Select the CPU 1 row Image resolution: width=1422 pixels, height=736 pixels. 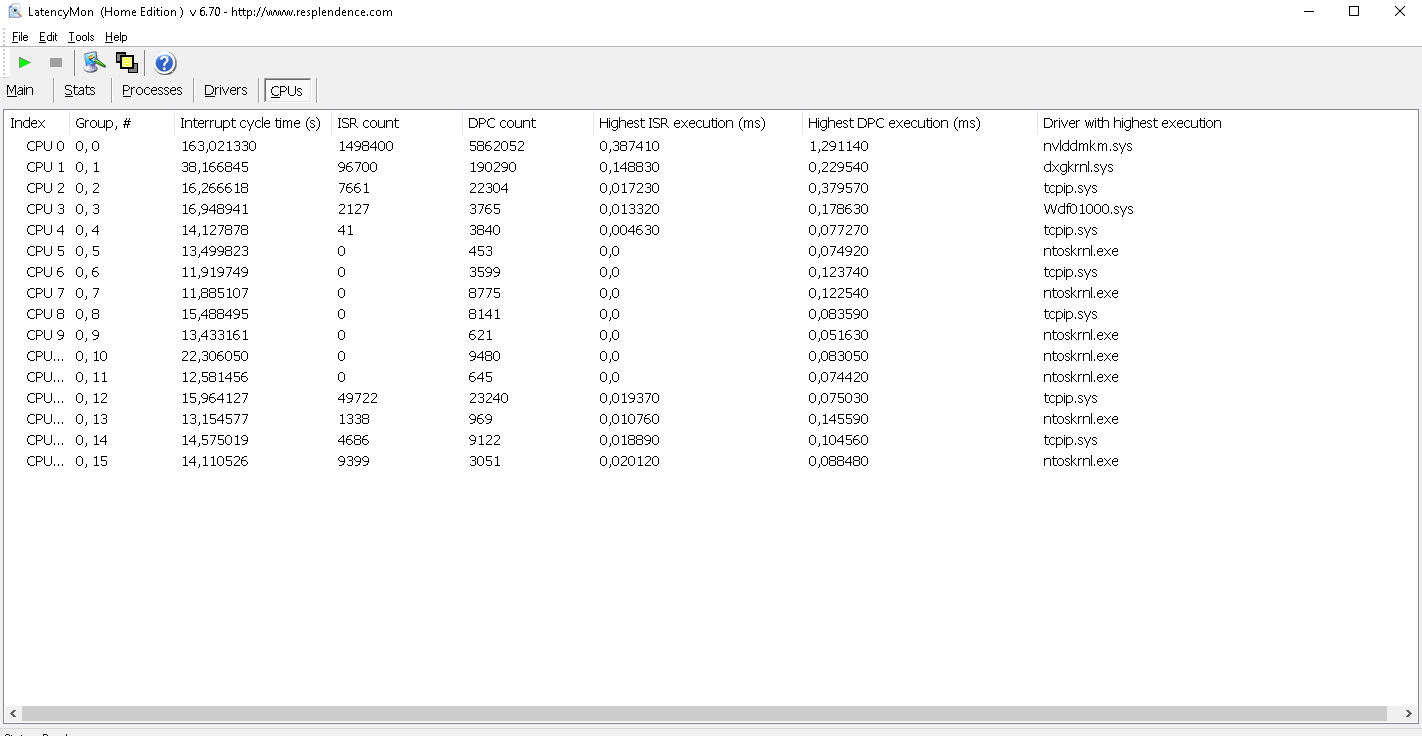tap(710, 167)
